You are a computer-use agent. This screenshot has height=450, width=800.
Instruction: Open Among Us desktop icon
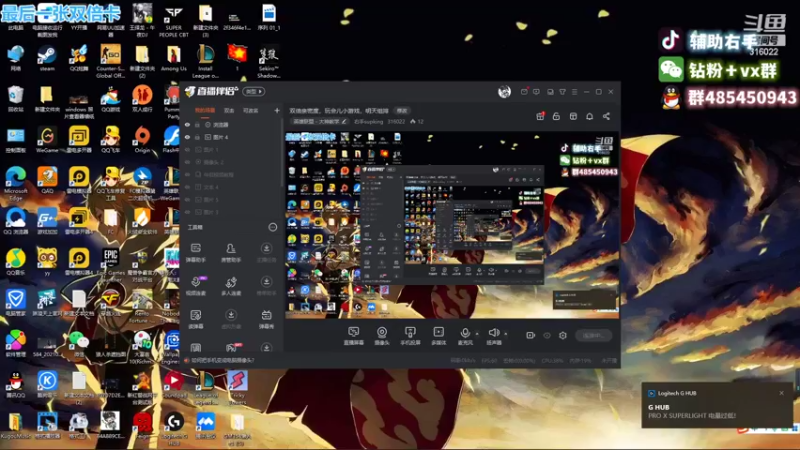coord(173,58)
